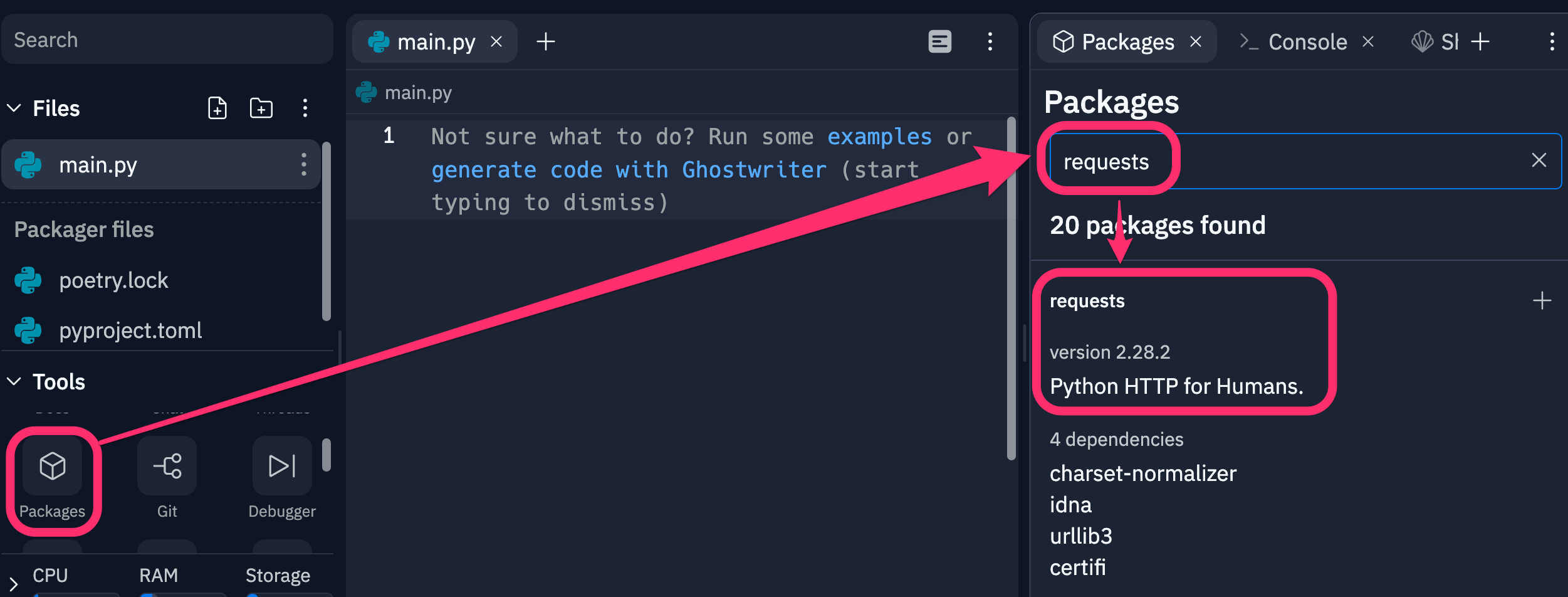Clear the package search field
Image resolution: width=1568 pixels, height=597 pixels.
[1539, 161]
